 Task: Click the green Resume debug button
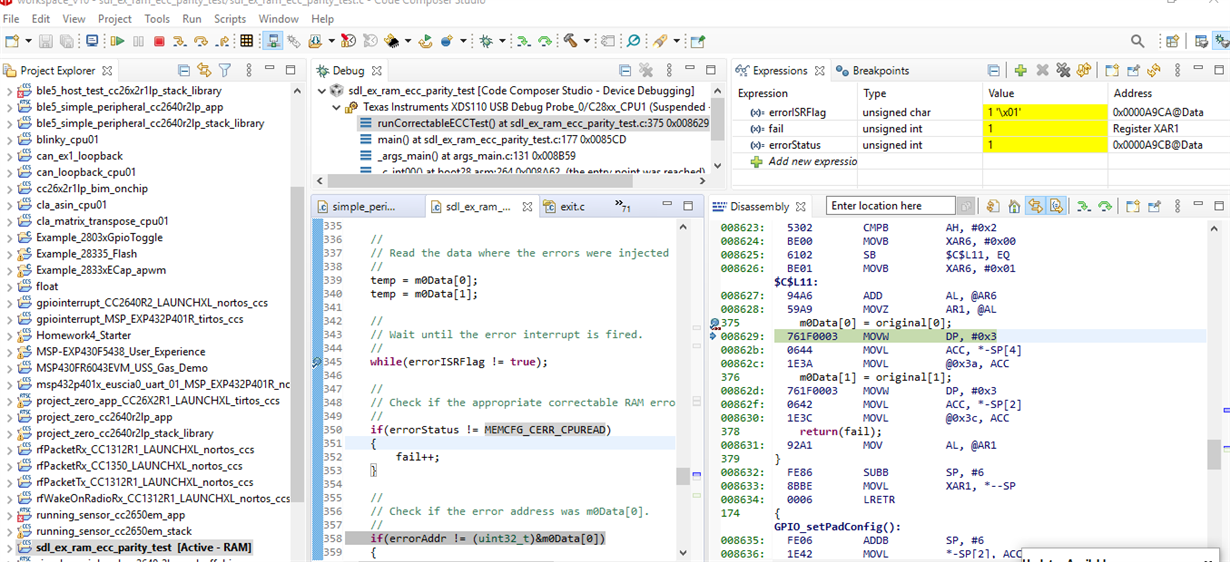117,41
